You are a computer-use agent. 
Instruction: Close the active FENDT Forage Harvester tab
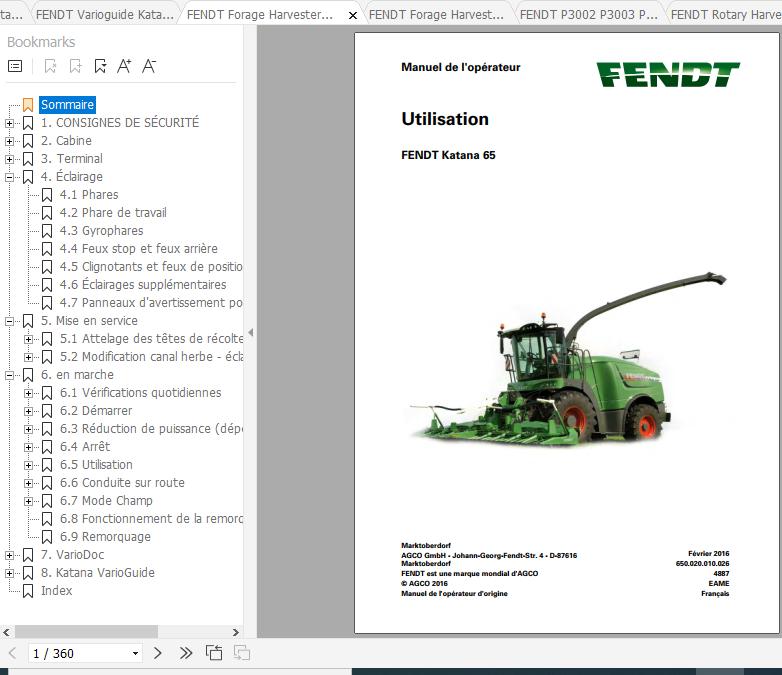(x=353, y=15)
